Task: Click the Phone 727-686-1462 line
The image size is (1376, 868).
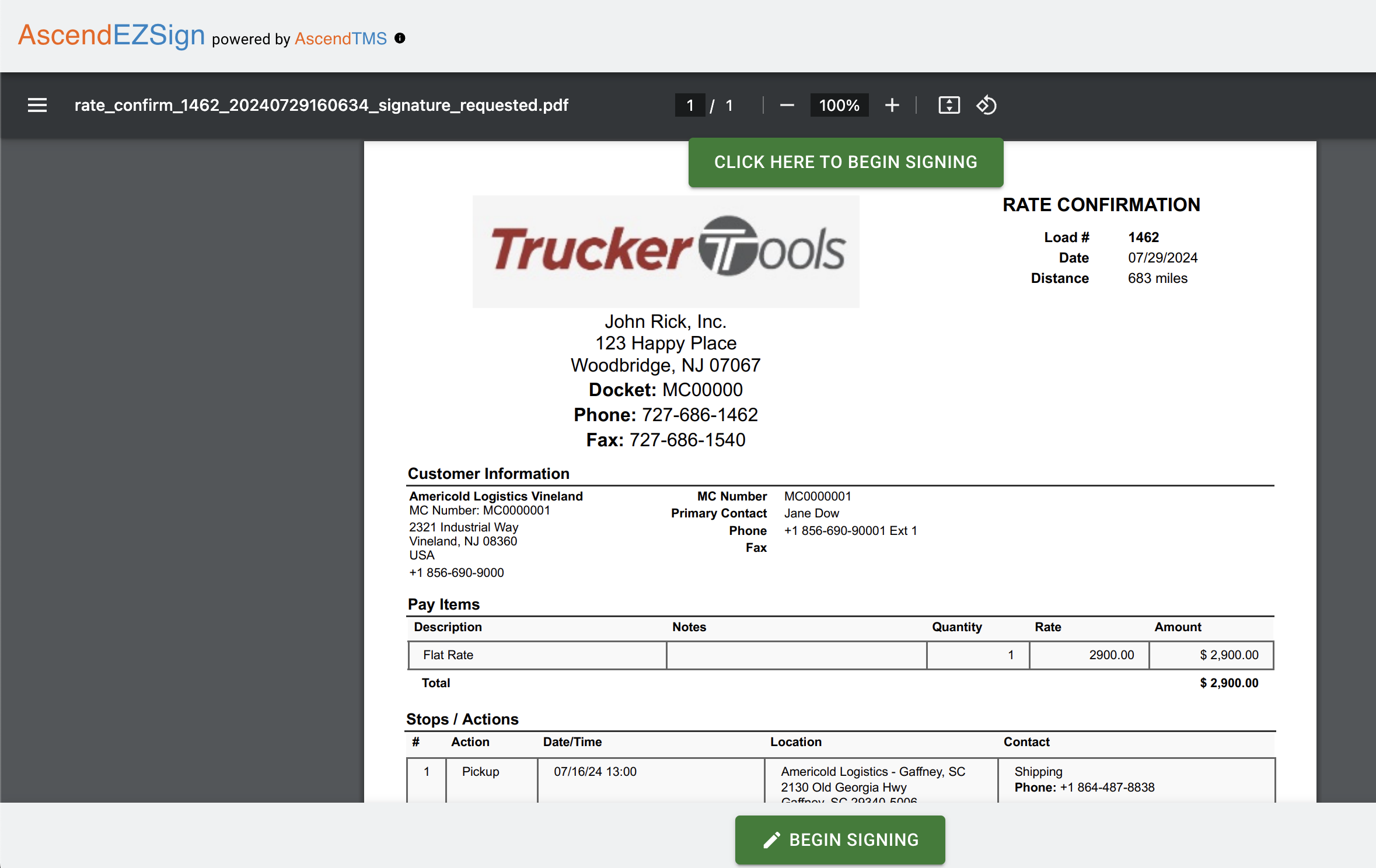Action: (x=665, y=415)
